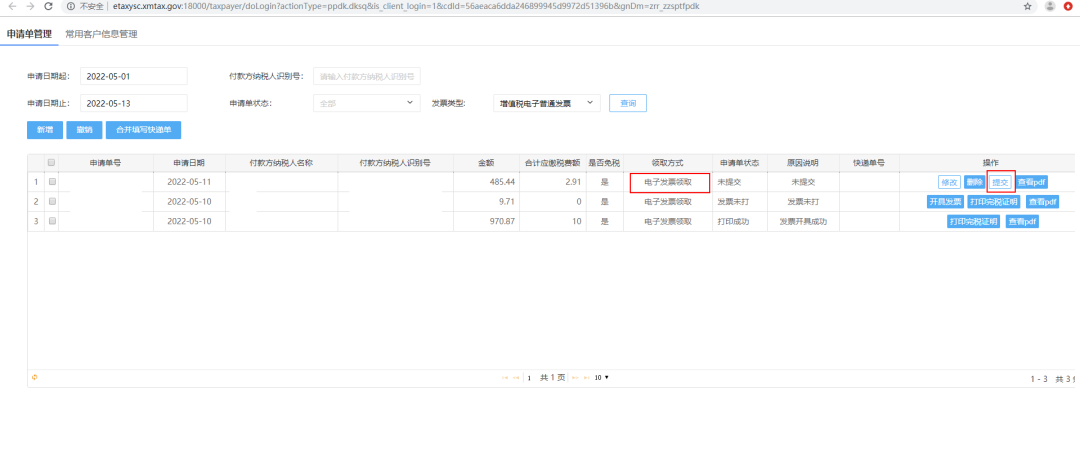Click the 970.87 amount cell
The width and height of the screenshot is (1080, 449).
[x=486, y=222]
